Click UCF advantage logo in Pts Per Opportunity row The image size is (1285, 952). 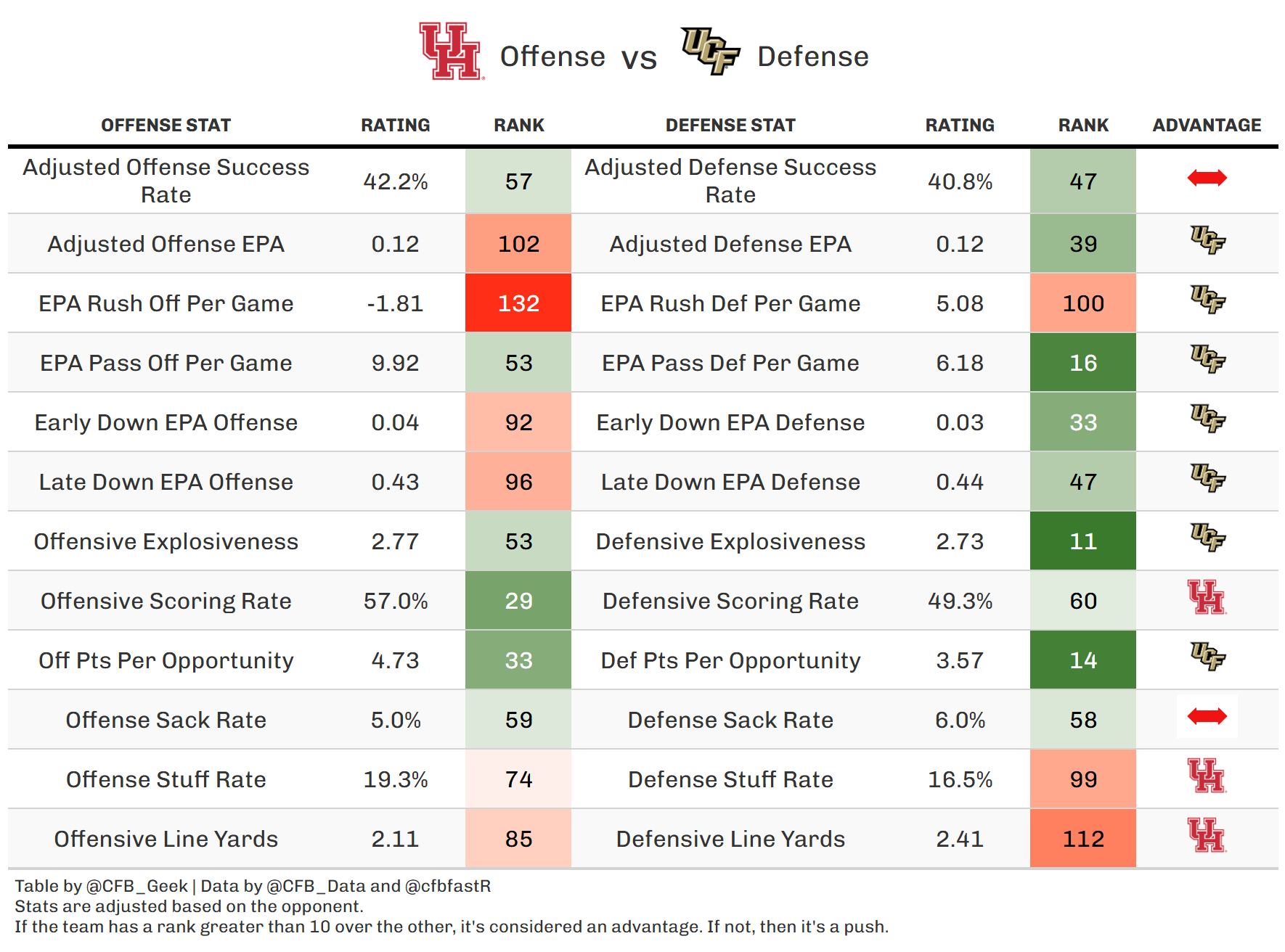pos(1207,657)
